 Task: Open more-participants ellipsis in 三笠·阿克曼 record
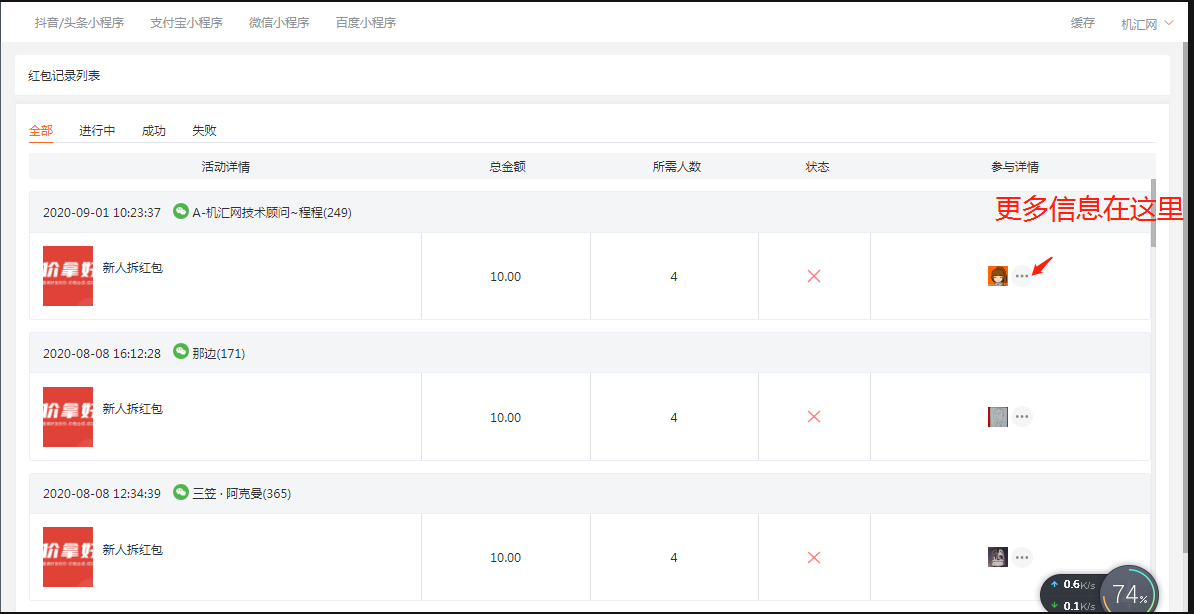click(1022, 557)
